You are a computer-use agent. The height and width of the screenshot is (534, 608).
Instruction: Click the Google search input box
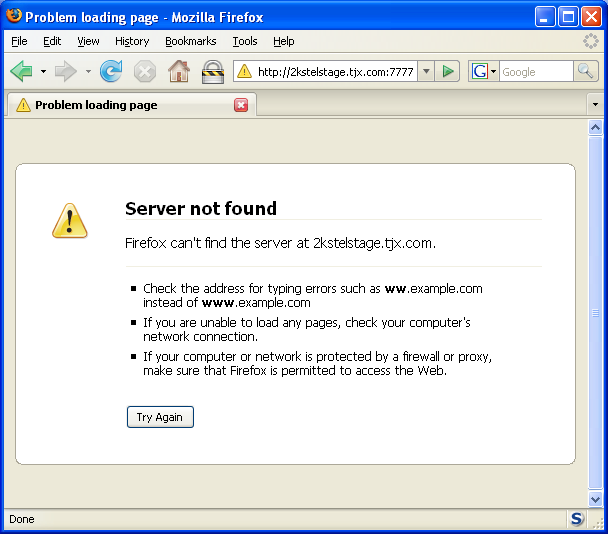click(x=536, y=72)
